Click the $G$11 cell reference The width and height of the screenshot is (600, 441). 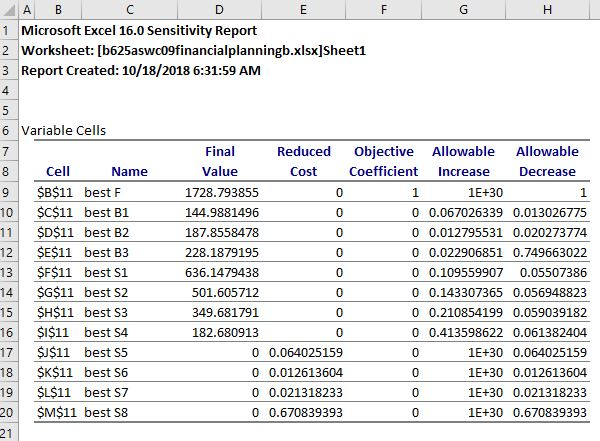point(55,293)
